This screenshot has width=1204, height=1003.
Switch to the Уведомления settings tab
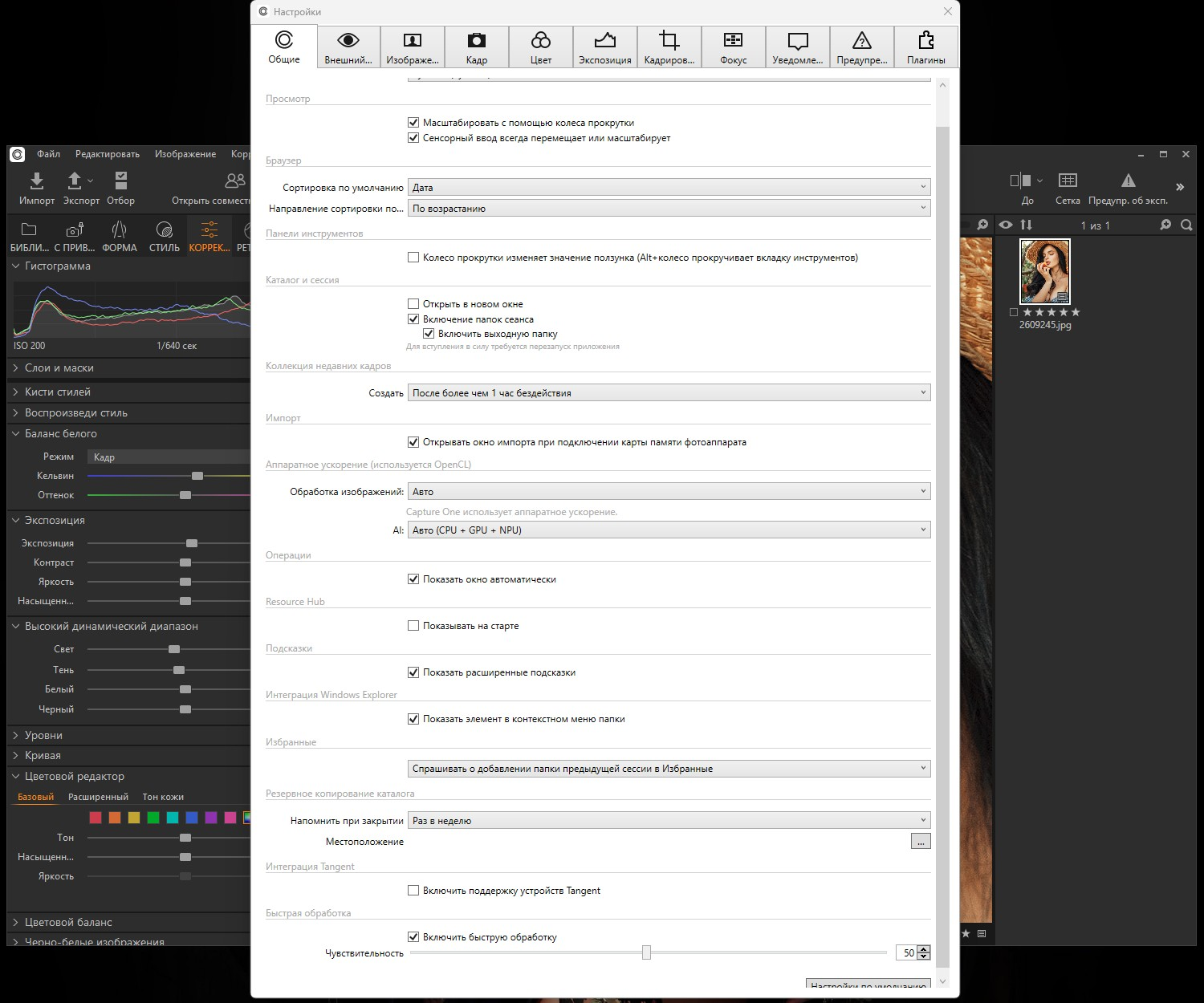tap(798, 47)
